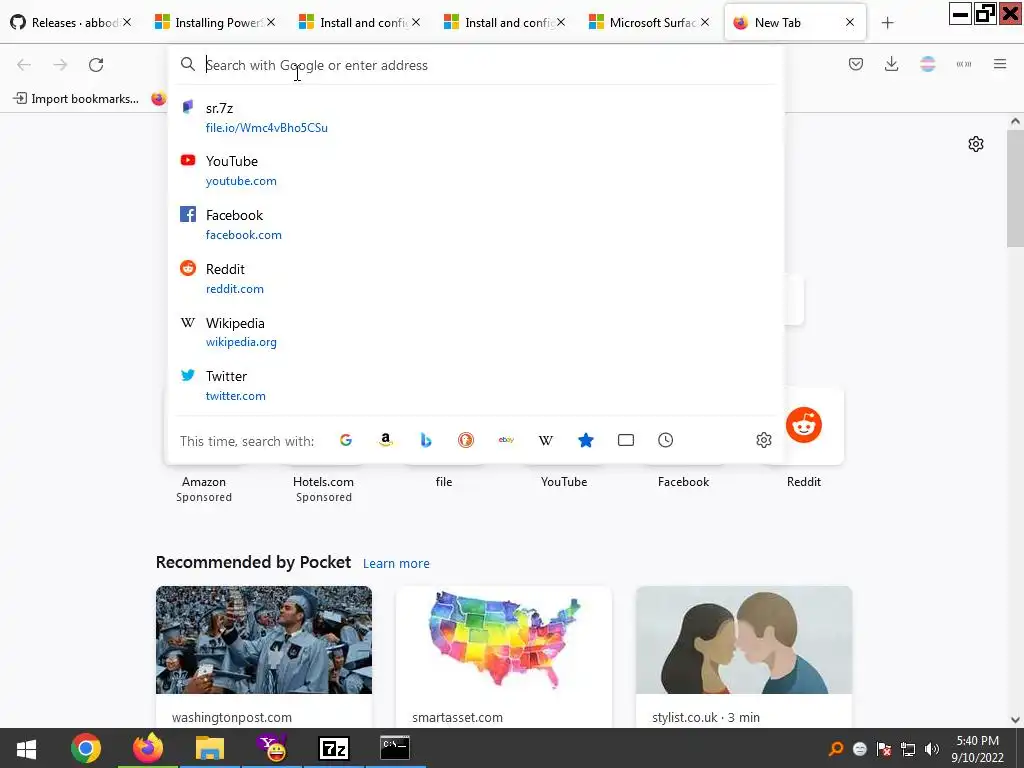The width and height of the screenshot is (1024, 768).
Task: Open the YouTube shortcut label
Action: tap(564, 482)
